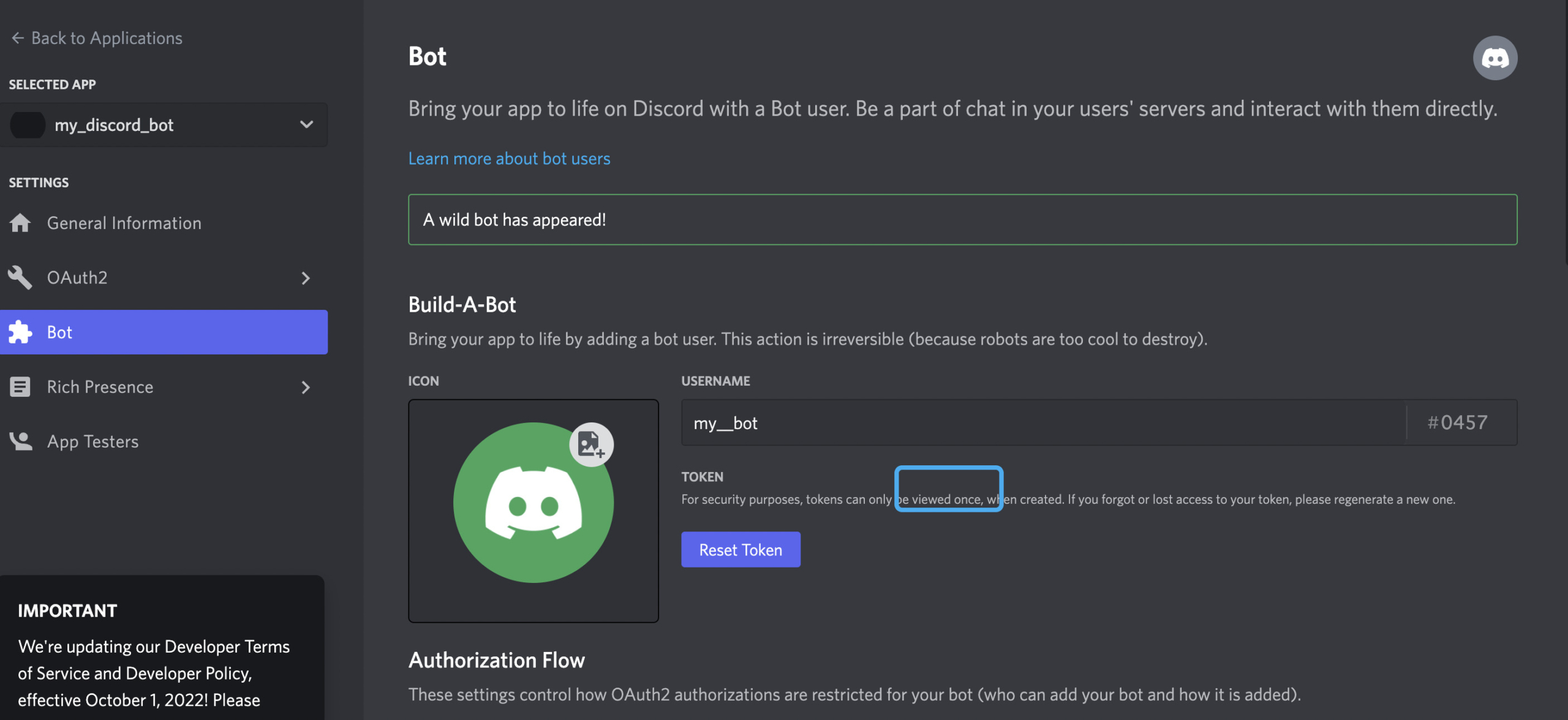Click the puzzle piece Bot icon
Image resolution: width=1568 pixels, height=720 pixels.
20,332
